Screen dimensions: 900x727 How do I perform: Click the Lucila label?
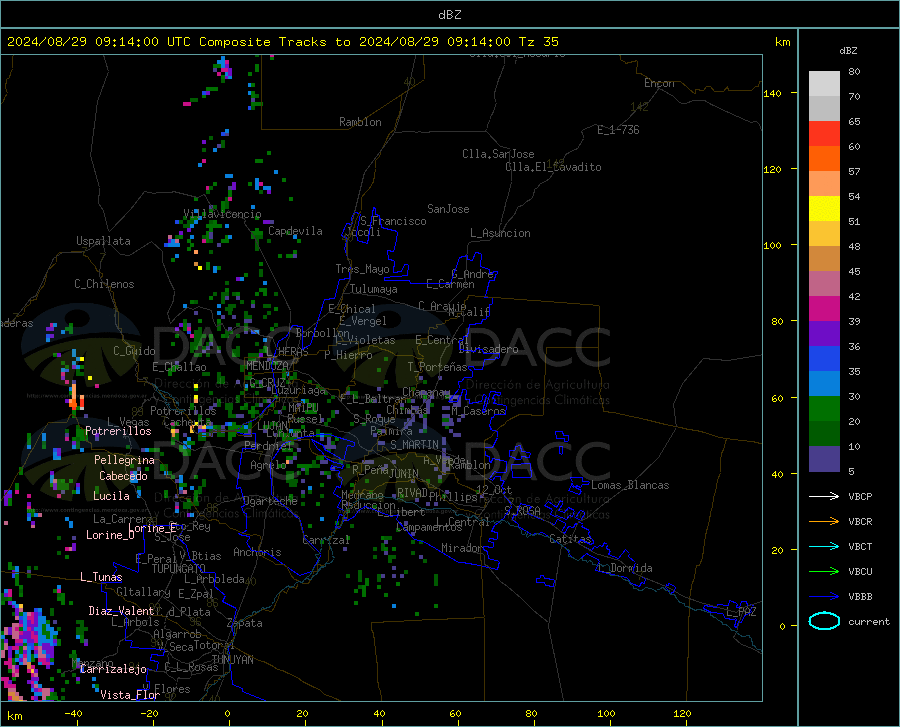[111, 496]
